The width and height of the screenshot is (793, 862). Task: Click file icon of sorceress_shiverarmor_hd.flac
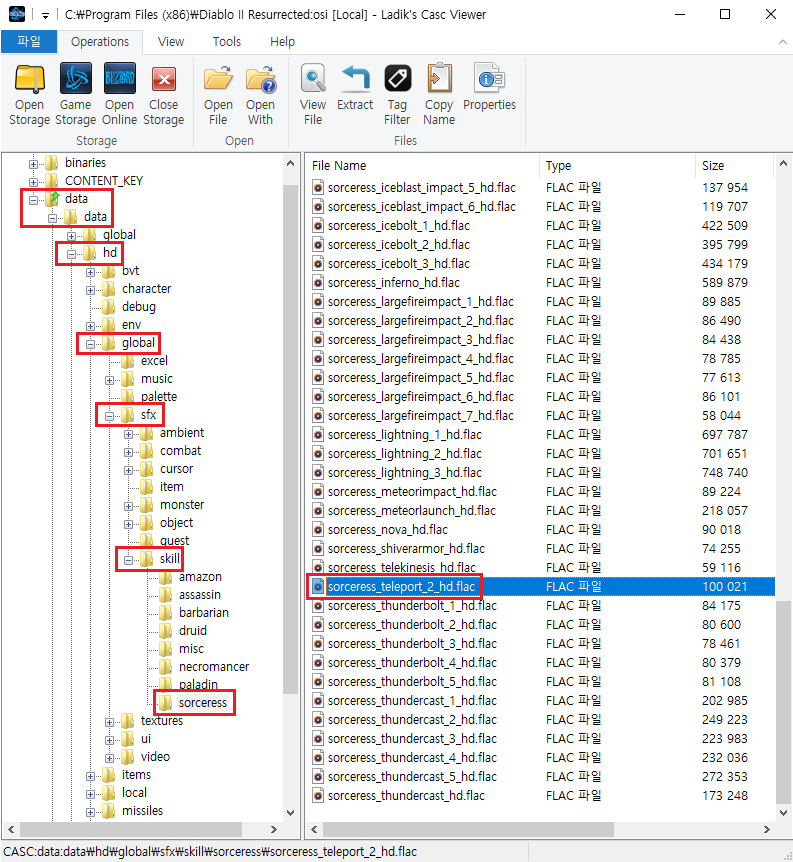click(x=318, y=549)
